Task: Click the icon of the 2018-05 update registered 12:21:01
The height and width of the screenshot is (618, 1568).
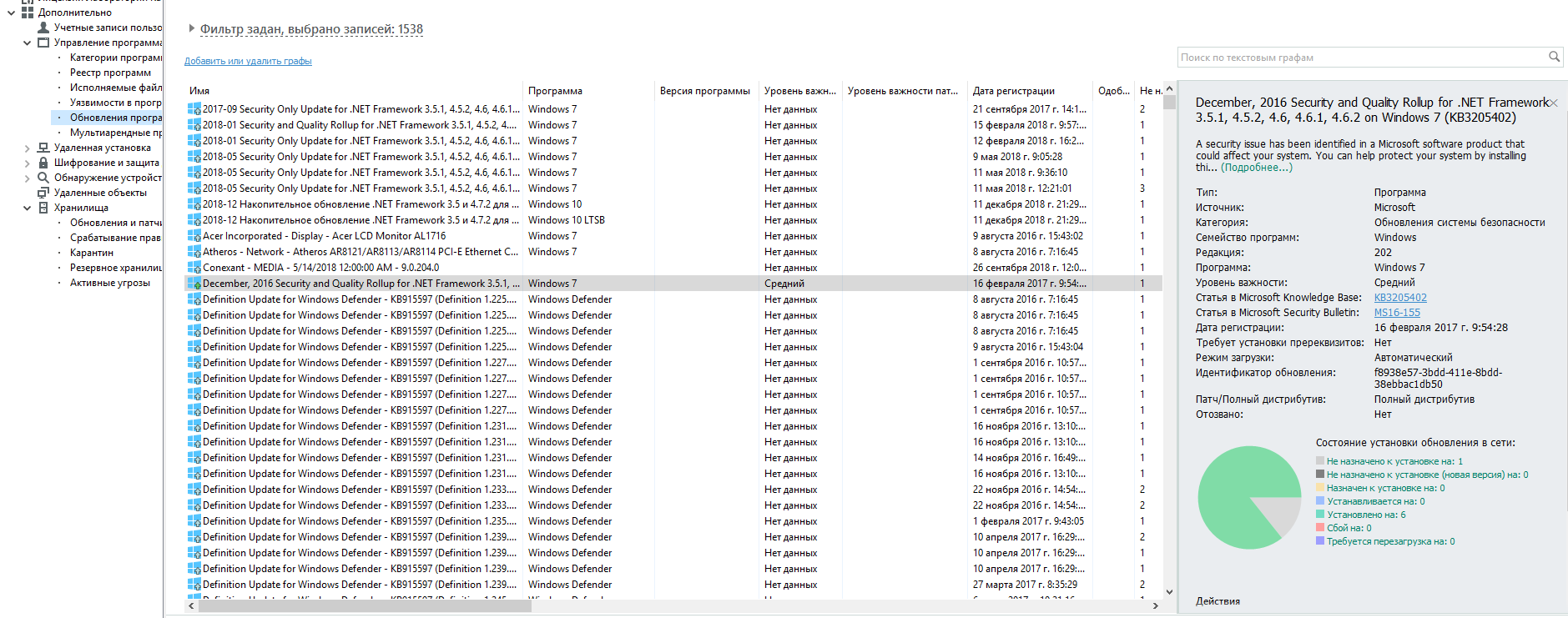Action: (194, 188)
